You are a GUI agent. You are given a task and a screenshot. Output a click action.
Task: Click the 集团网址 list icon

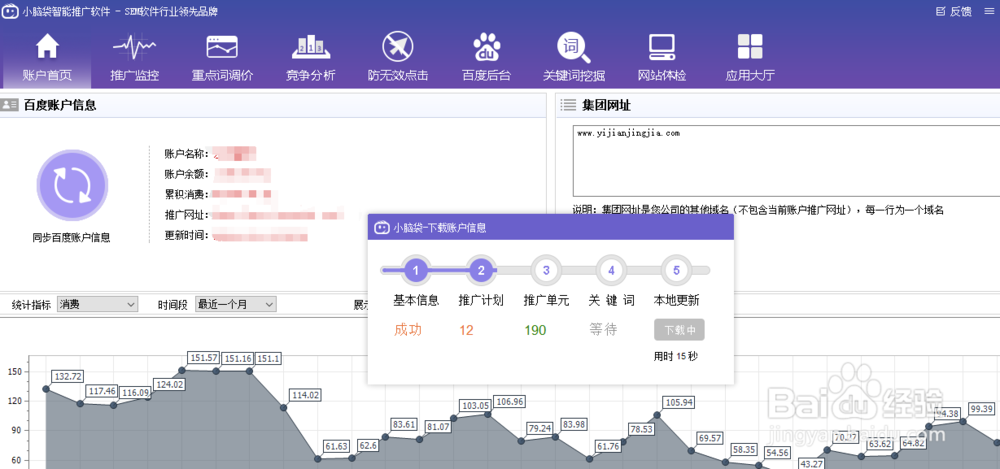coord(568,105)
